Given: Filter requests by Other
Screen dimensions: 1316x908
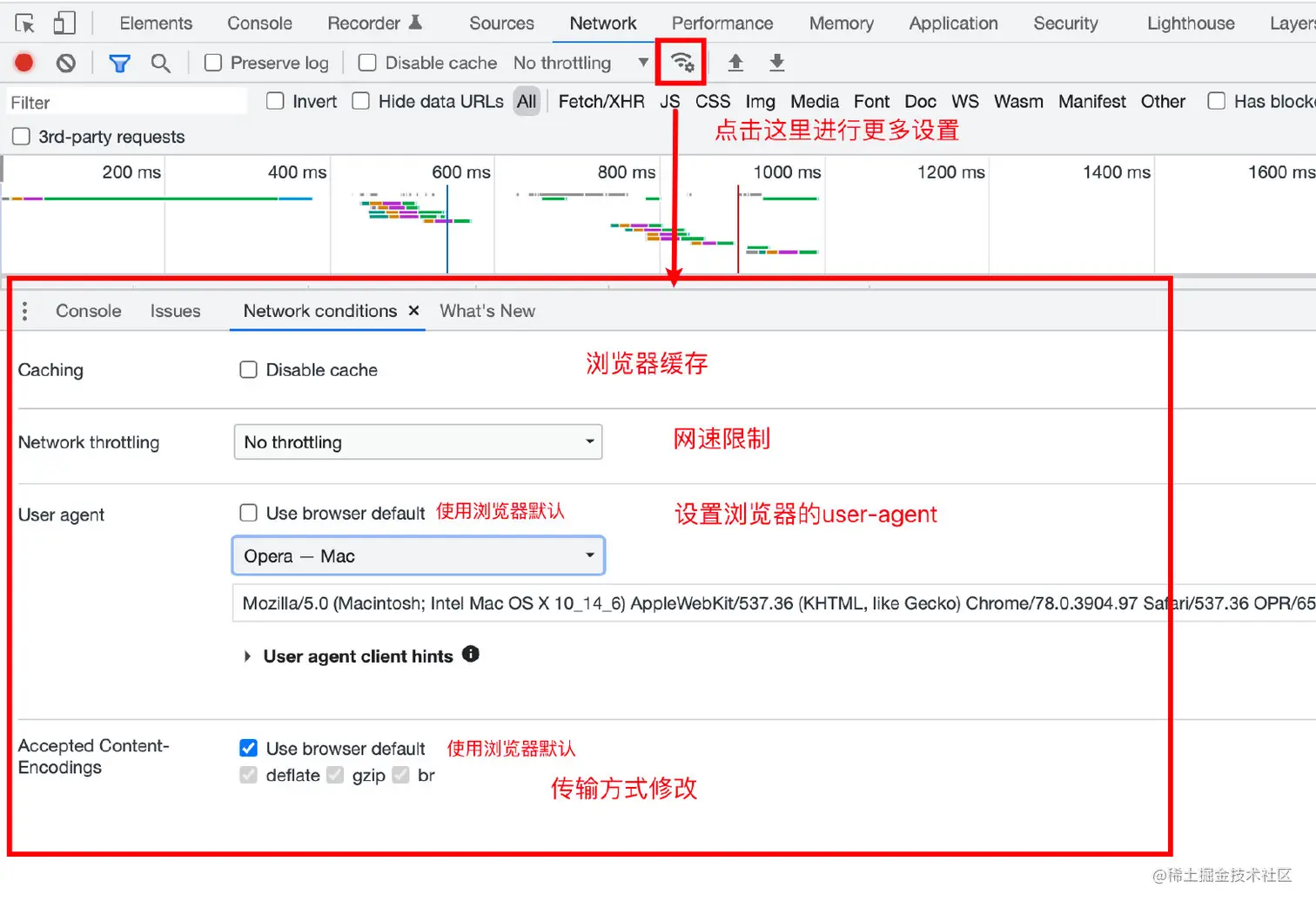Looking at the screenshot, I should point(1163,101).
